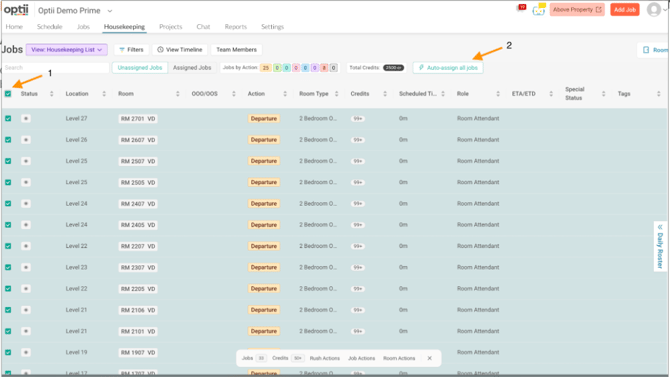The width and height of the screenshot is (670, 377).
Task: Click the status icon for RM 2101
Action: 26,331
